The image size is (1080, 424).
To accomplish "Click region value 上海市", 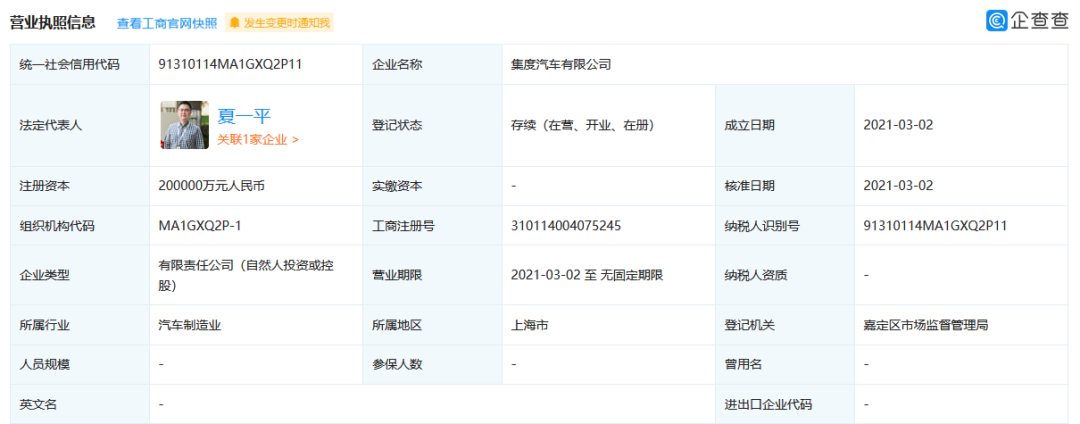I will click(x=530, y=325).
